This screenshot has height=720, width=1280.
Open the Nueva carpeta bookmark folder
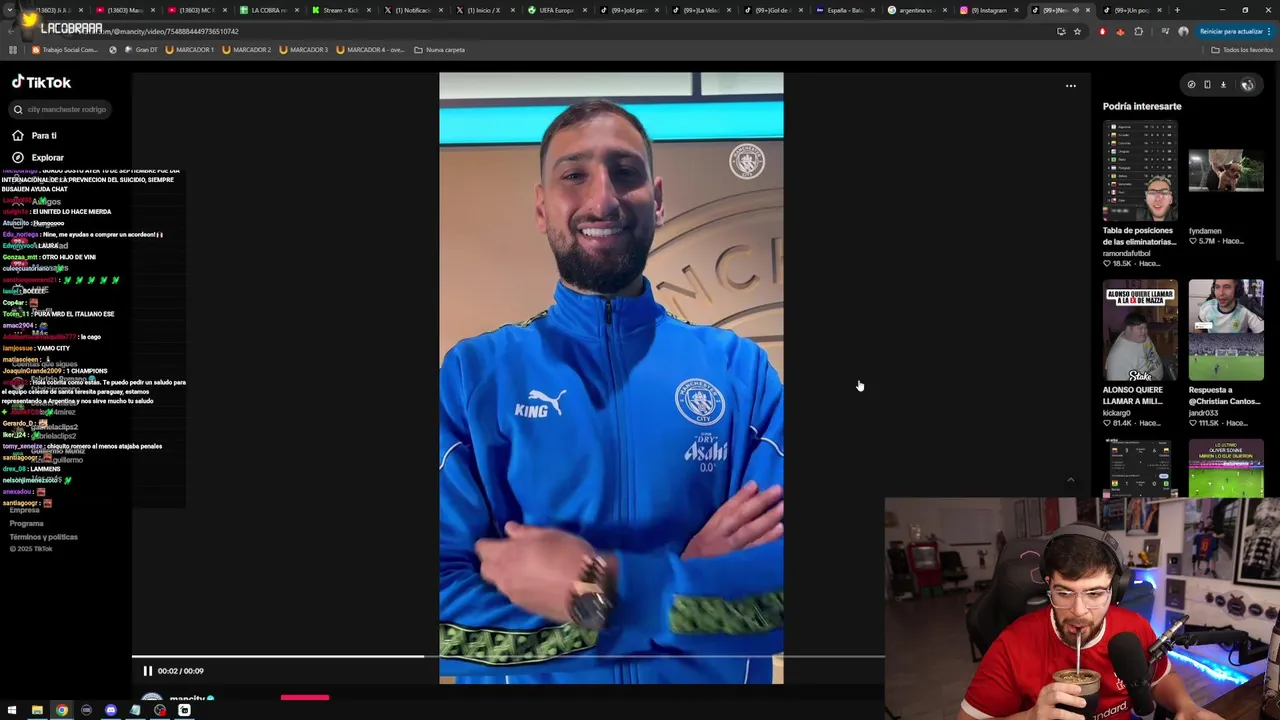[440, 49]
